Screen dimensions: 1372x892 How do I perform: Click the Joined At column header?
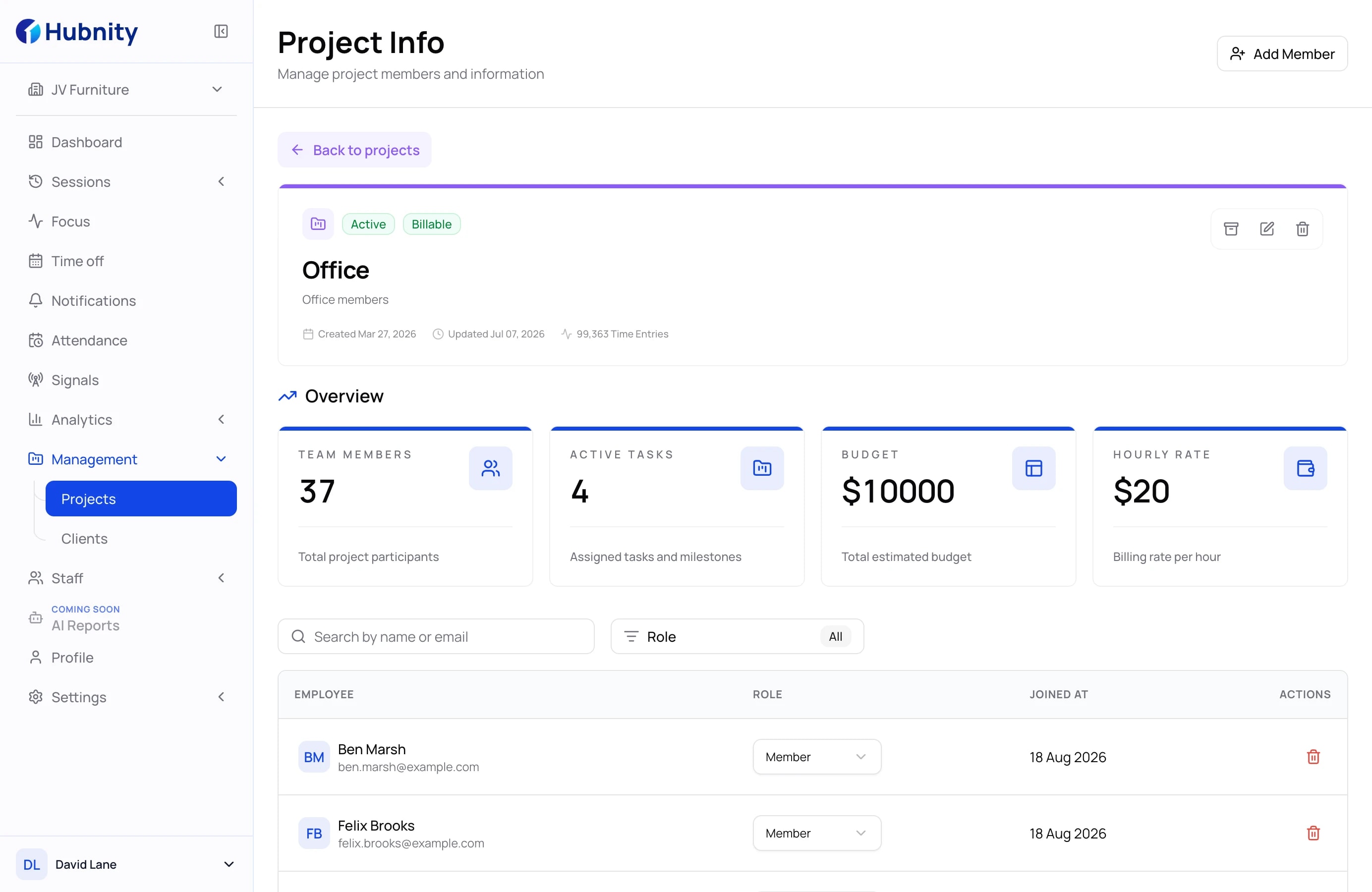(x=1059, y=694)
